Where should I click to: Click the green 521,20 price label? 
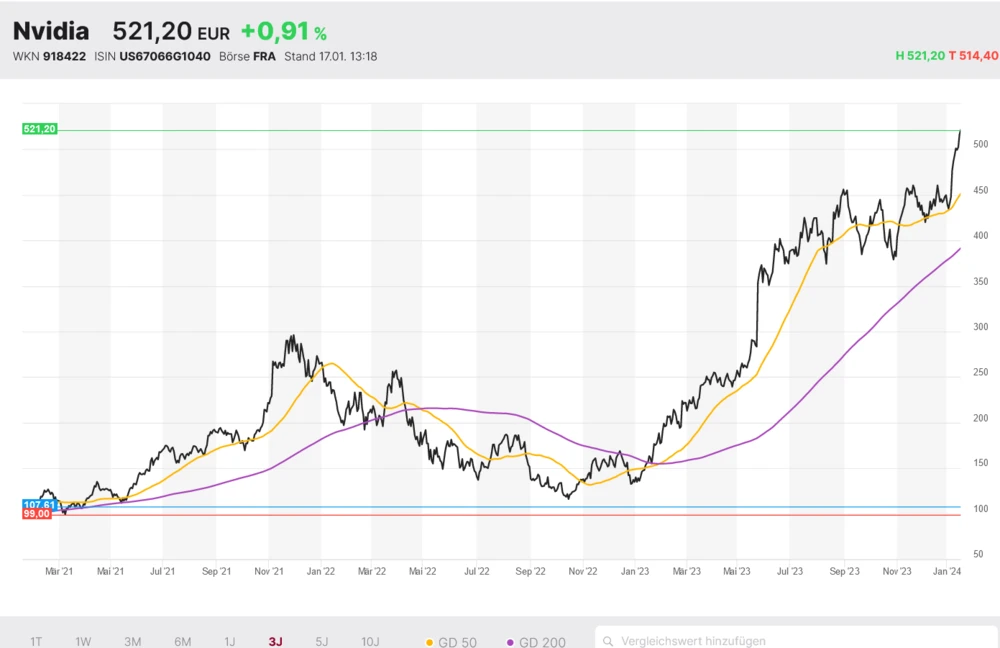point(39,129)
